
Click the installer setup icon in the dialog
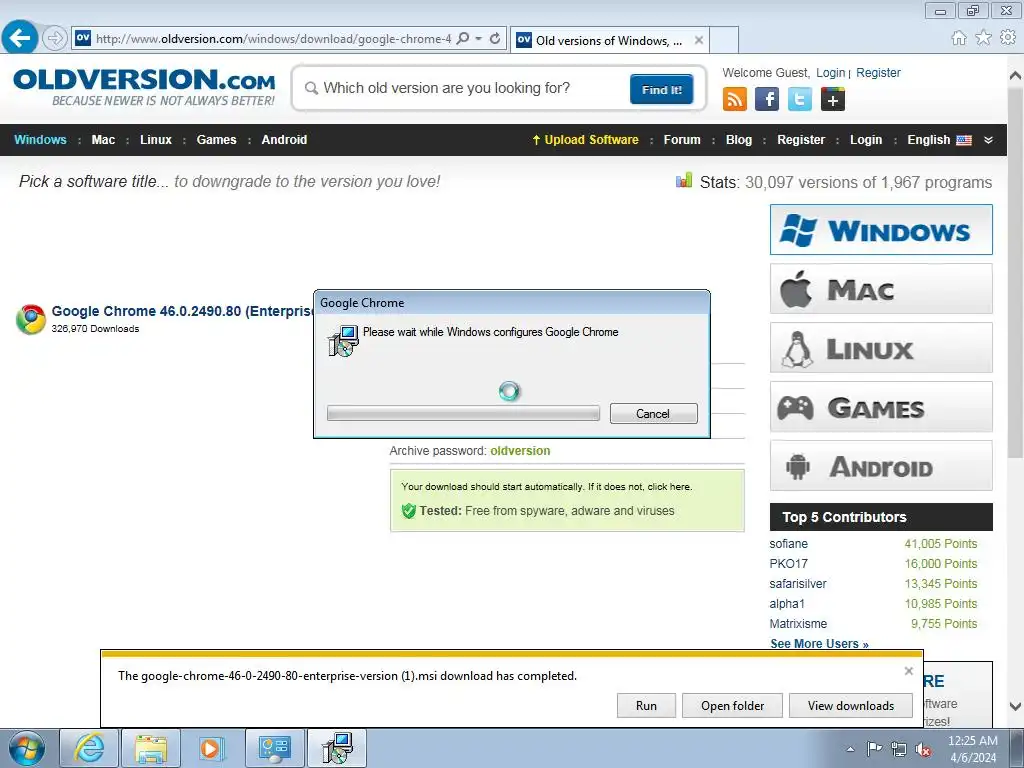tap(343, 341)
